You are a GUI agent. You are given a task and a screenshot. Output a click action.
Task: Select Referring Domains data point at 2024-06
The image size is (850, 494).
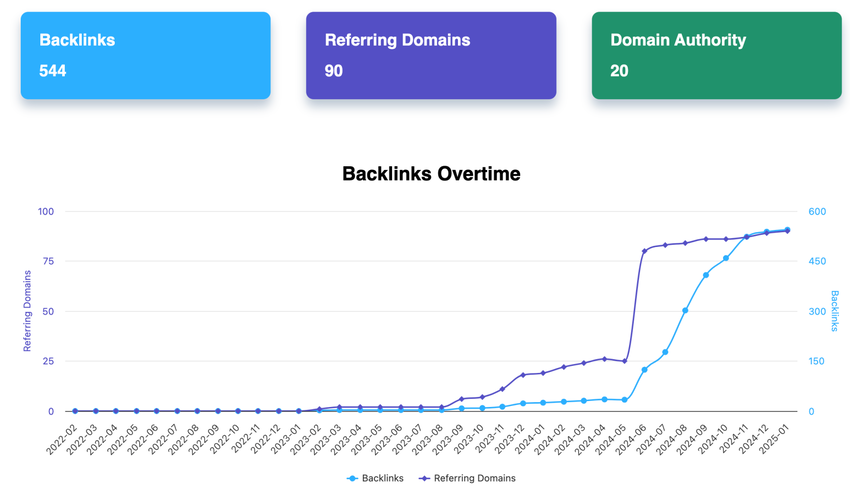(645, 251)
